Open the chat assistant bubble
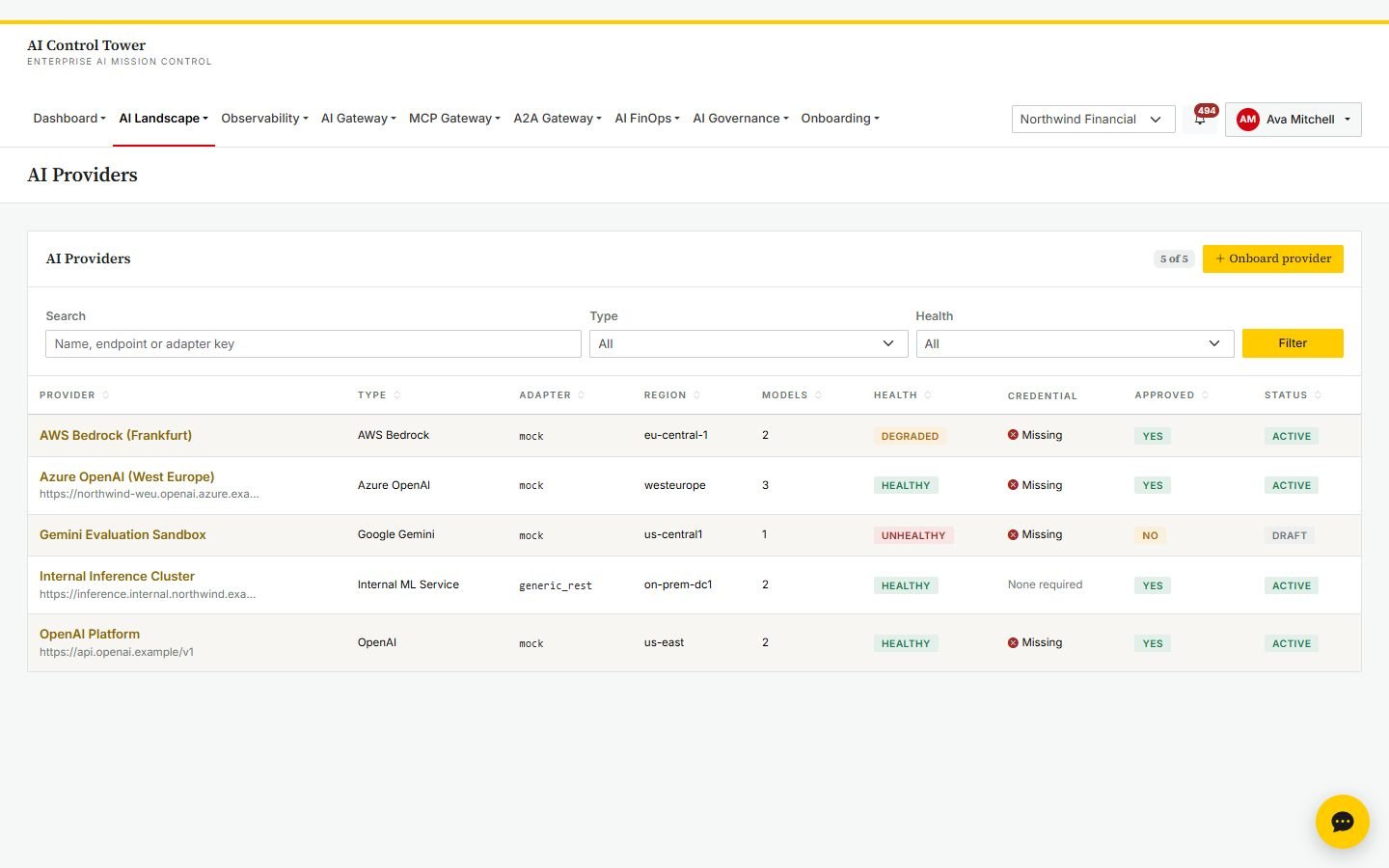This screenshot has width=1389, height=868. pos(1342,821)
